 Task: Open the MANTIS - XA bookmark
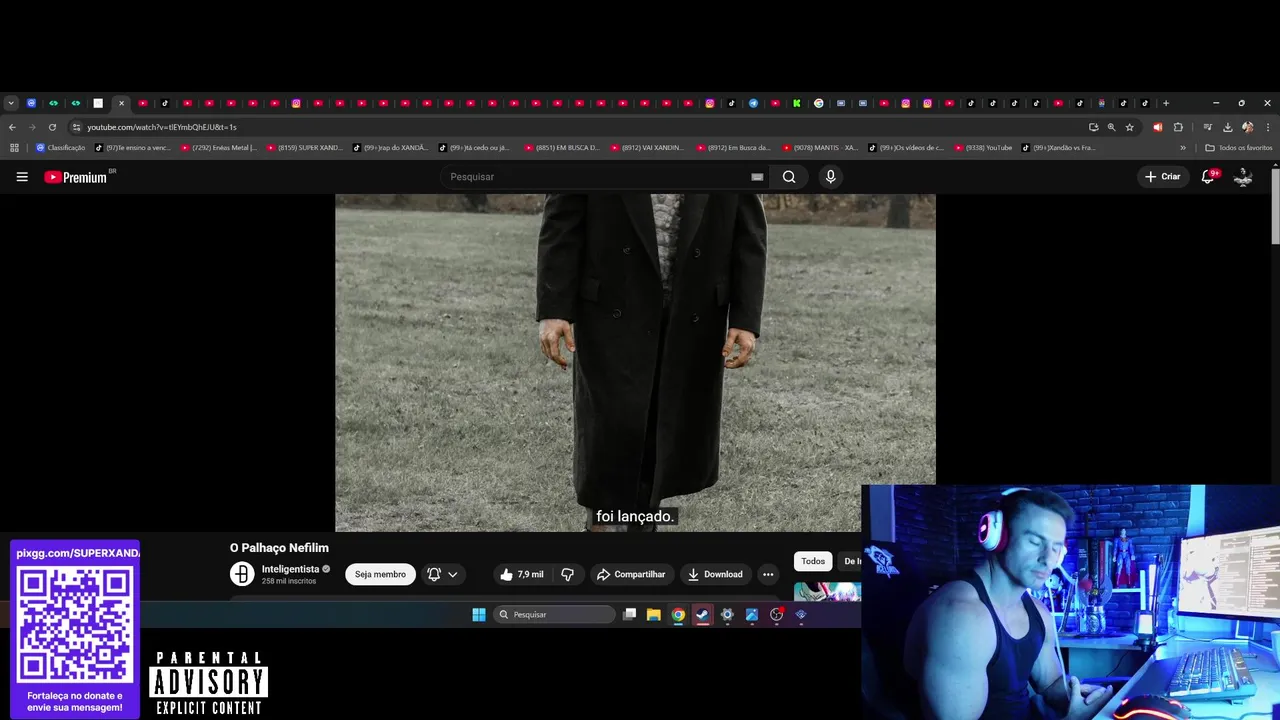click(820, 148)
